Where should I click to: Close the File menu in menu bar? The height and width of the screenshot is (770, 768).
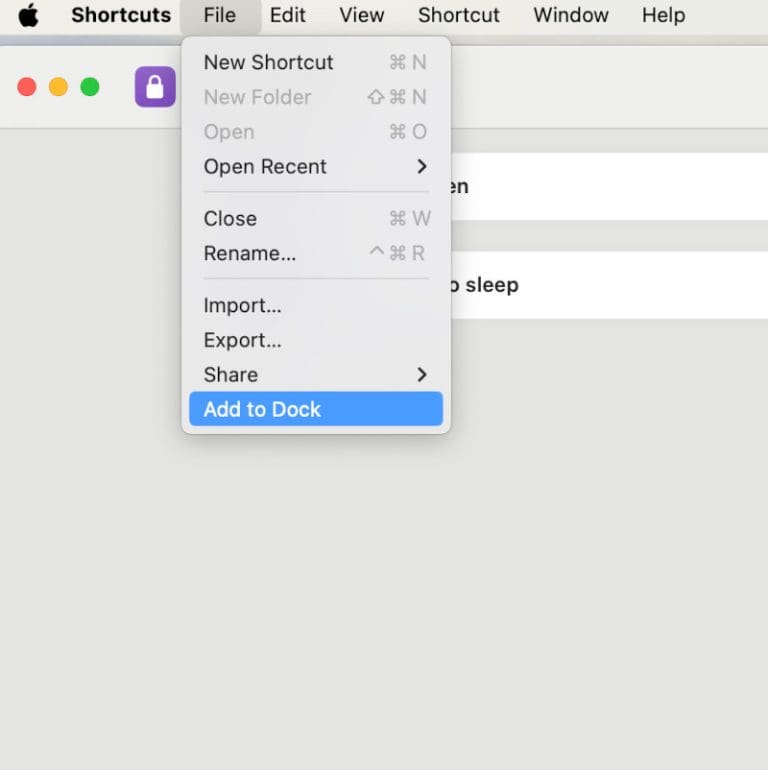coord(220,15)
